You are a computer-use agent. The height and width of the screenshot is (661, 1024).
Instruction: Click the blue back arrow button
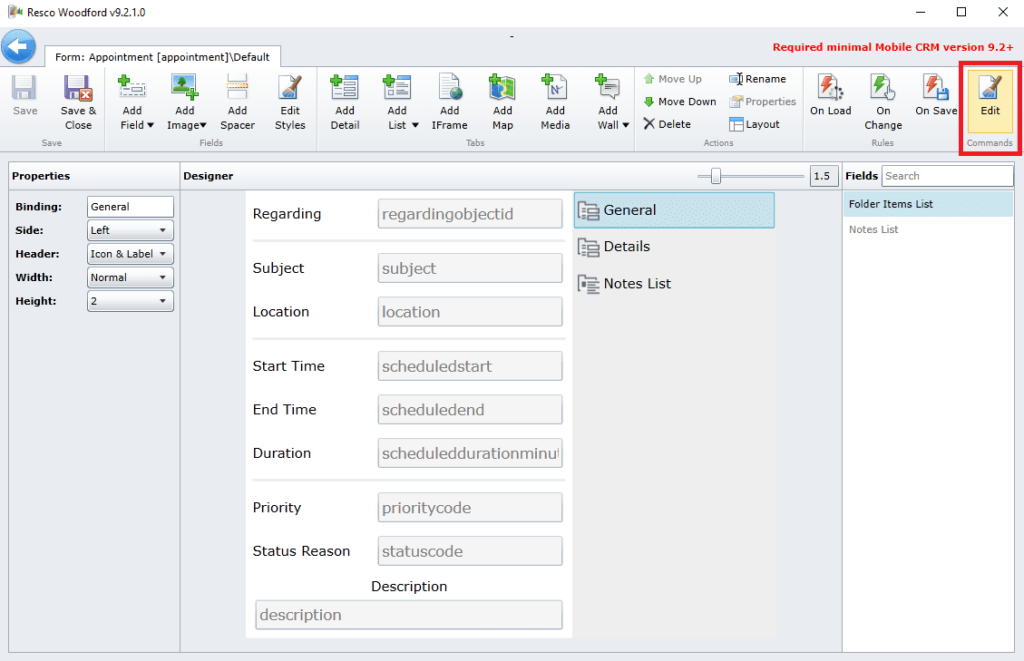[x=19, y=47]
